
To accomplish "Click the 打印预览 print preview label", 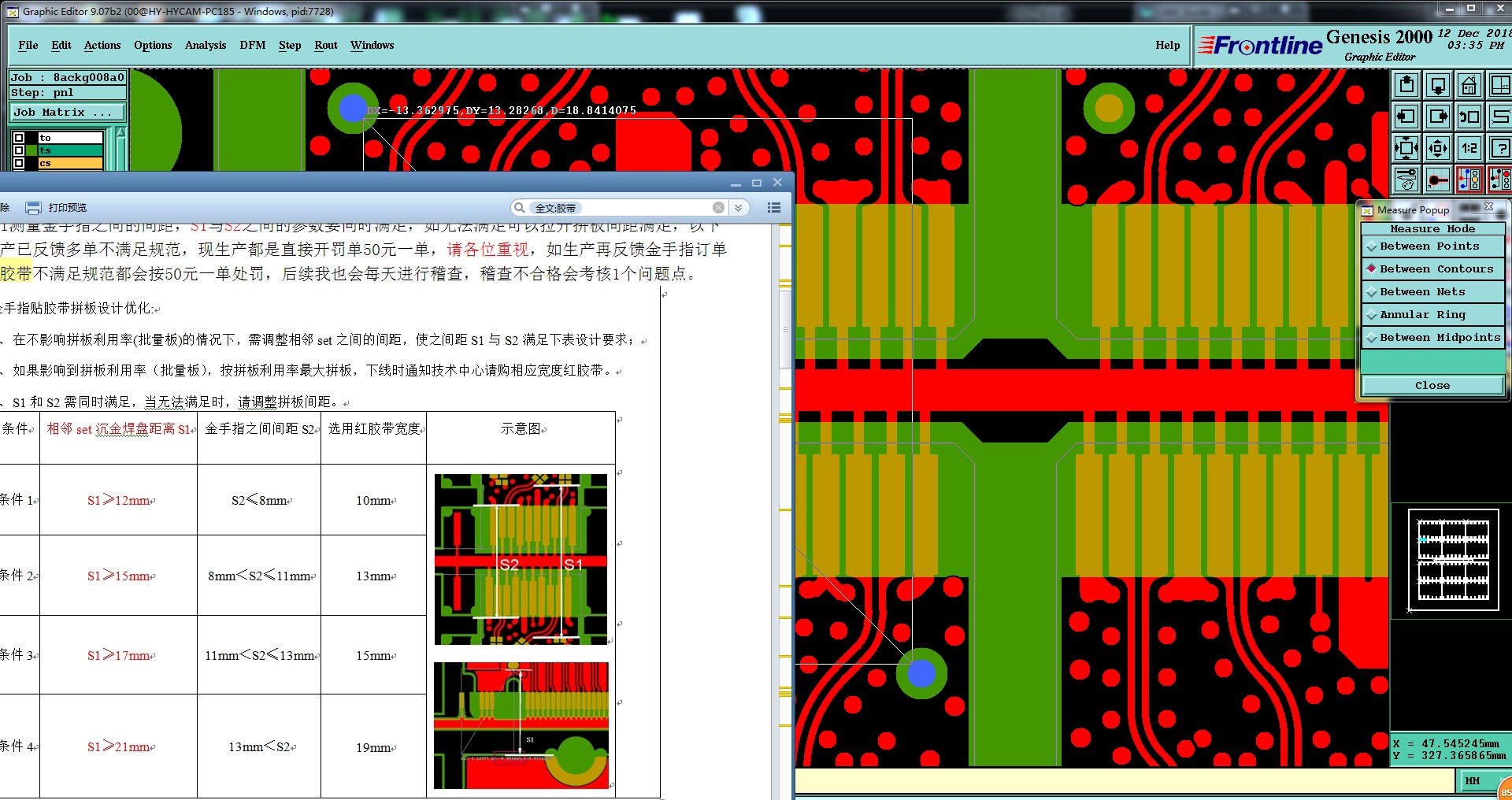I will [x=68, y=208].
